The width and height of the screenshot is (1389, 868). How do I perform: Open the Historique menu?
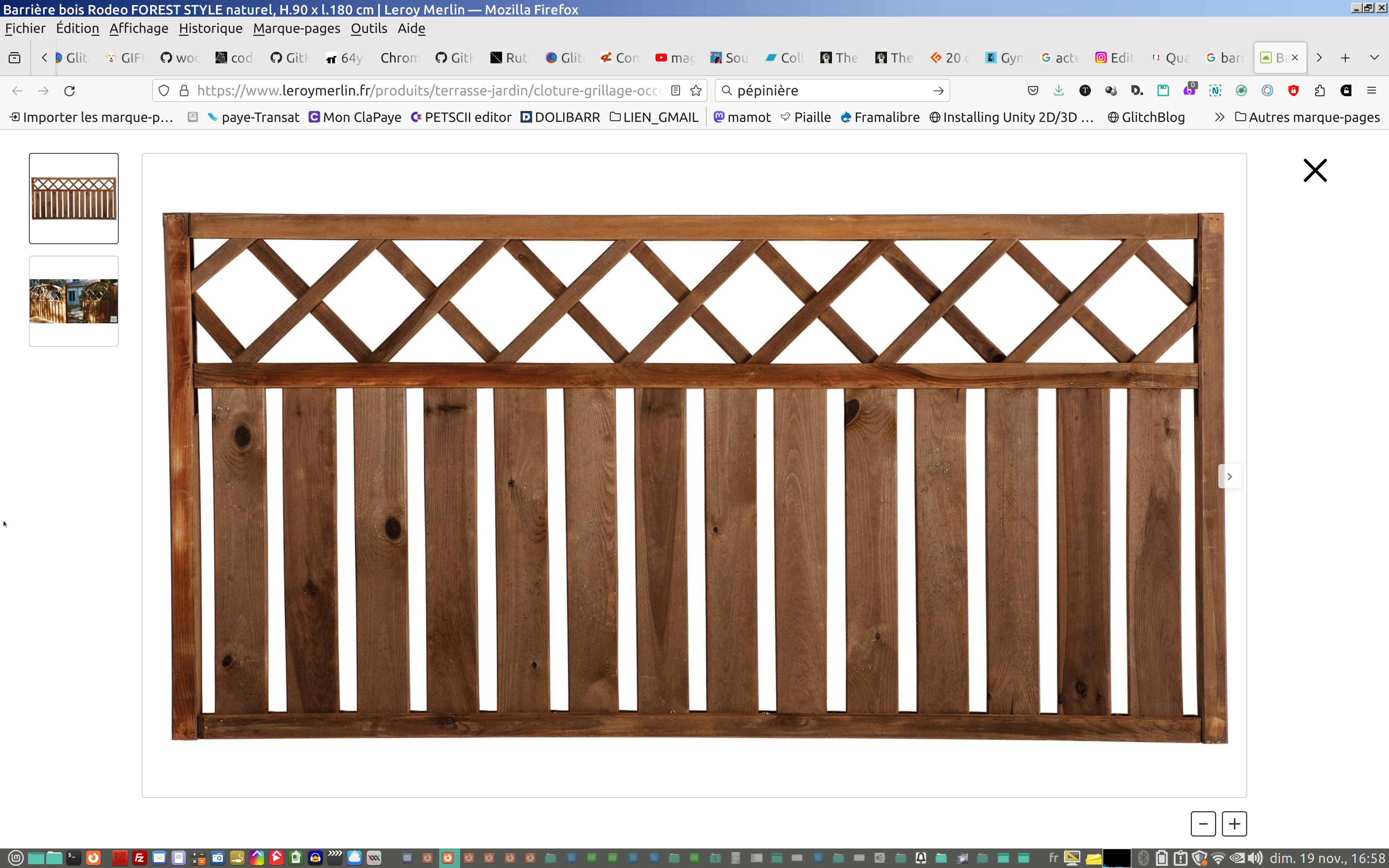210,28
